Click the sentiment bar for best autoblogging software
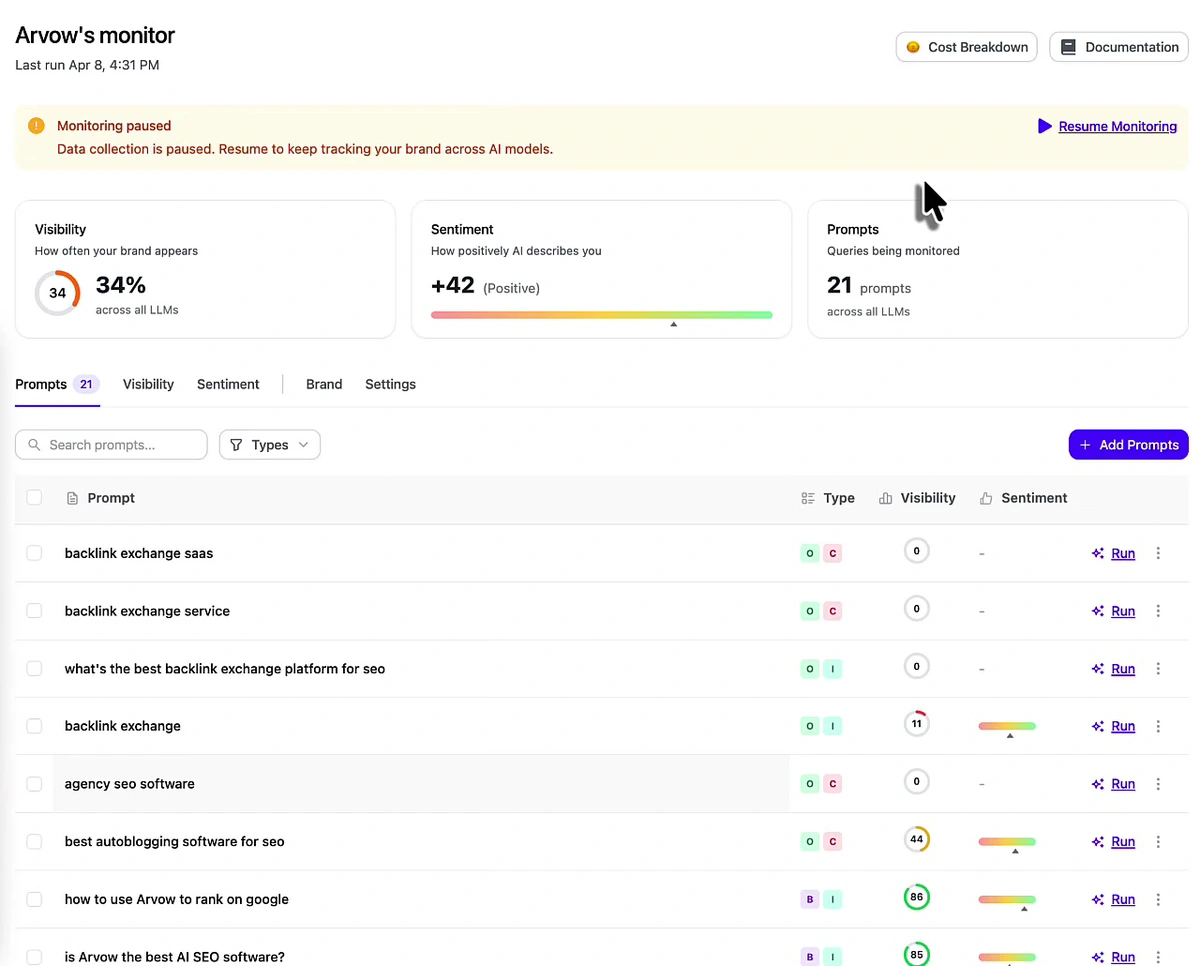The height and width of the screenshot is (966, 1200). point(1007,842)
